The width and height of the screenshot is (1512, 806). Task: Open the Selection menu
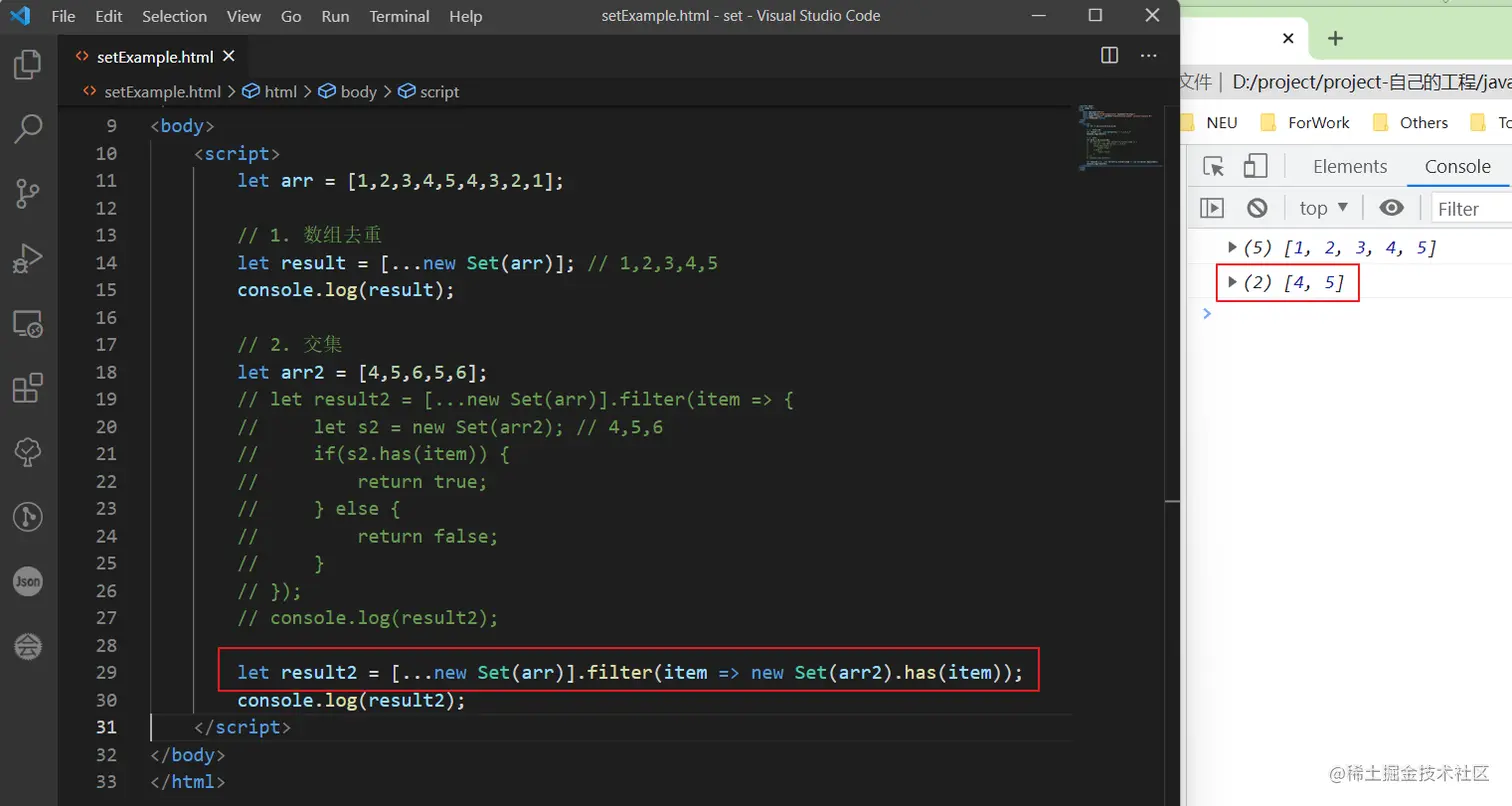point(174,16)
